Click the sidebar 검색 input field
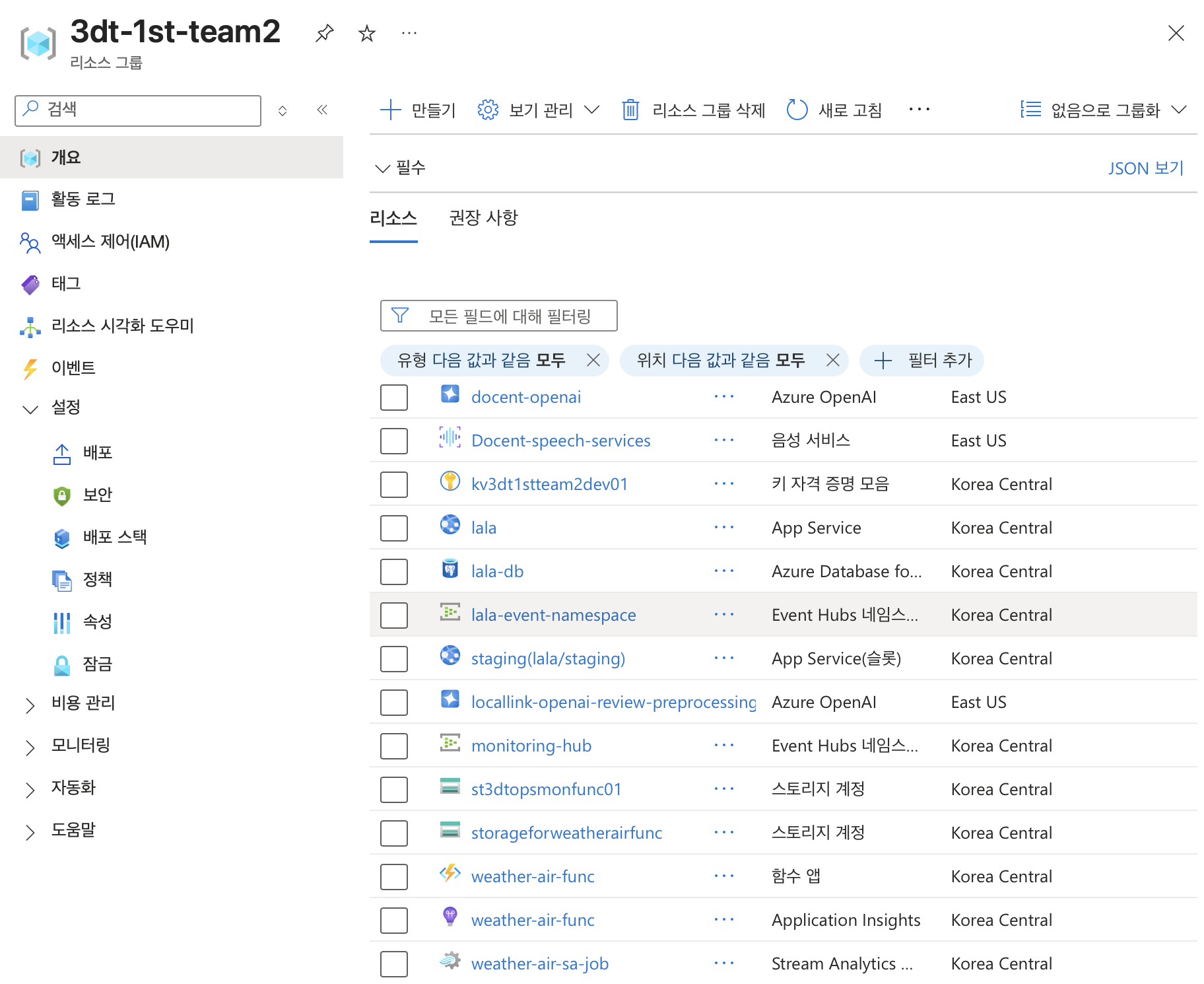1204x984 pixels. (138, 110)
